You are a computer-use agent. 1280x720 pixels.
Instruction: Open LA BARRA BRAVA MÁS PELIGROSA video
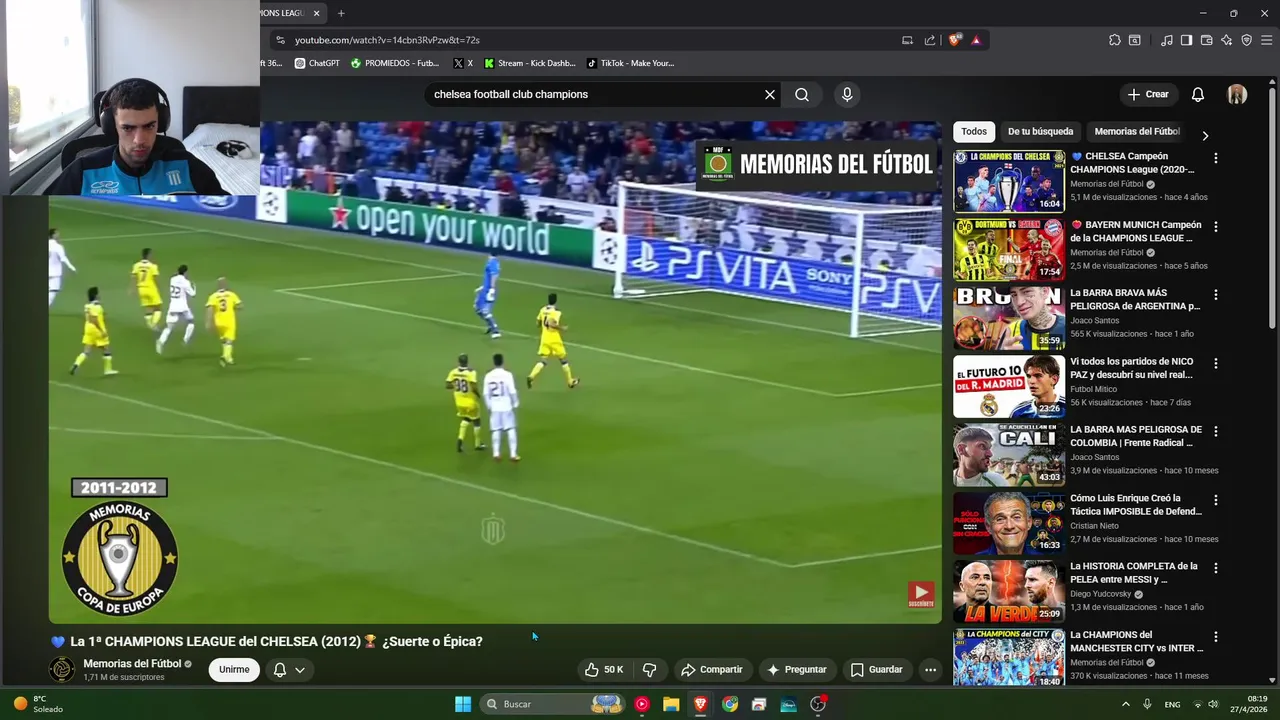(1134, 299)
